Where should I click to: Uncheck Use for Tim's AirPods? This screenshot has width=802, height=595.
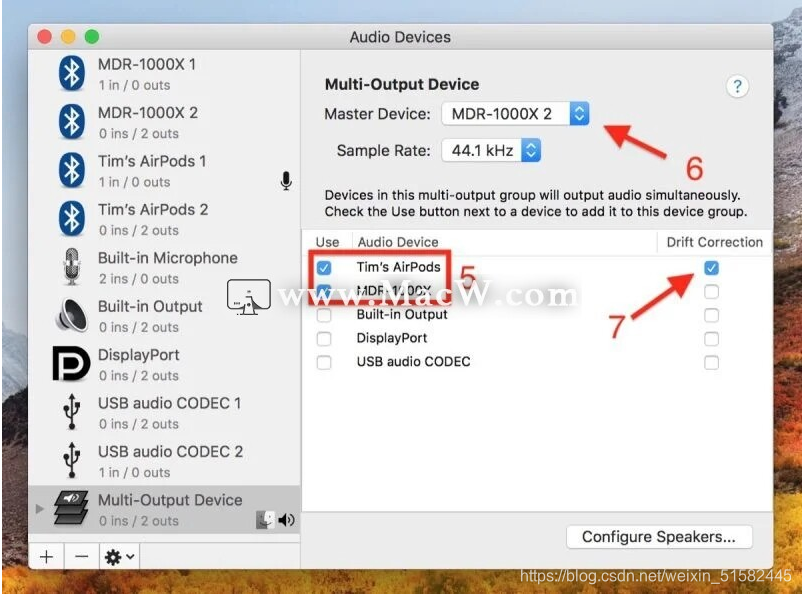[x=324, y=268]
